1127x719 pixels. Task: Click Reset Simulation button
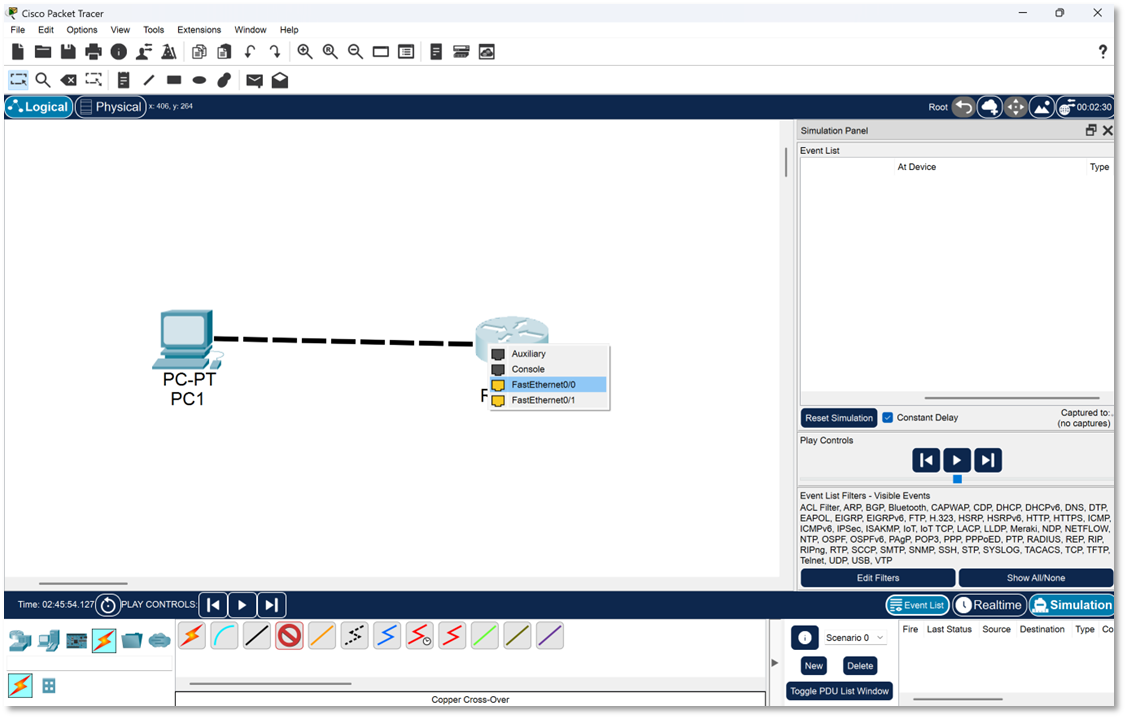pos(839,418)
